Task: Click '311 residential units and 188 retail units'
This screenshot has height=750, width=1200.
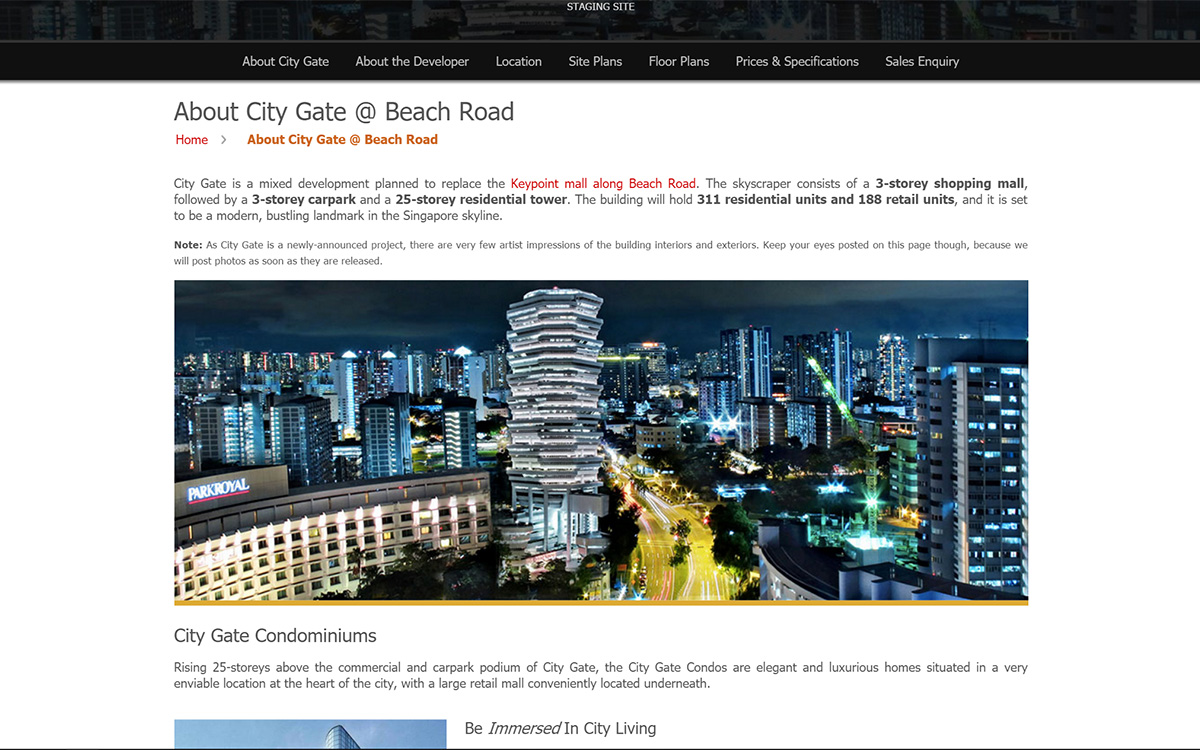Action: tap(826, 200)
